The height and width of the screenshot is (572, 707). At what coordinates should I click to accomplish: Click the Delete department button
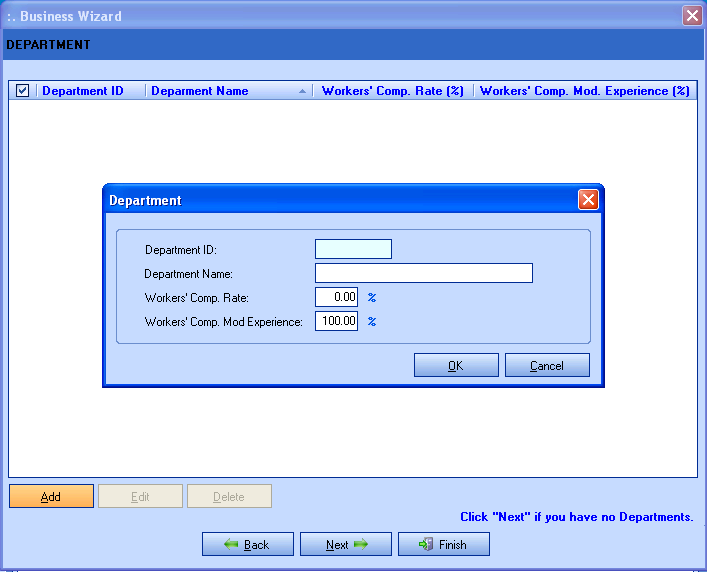point(229,497)
